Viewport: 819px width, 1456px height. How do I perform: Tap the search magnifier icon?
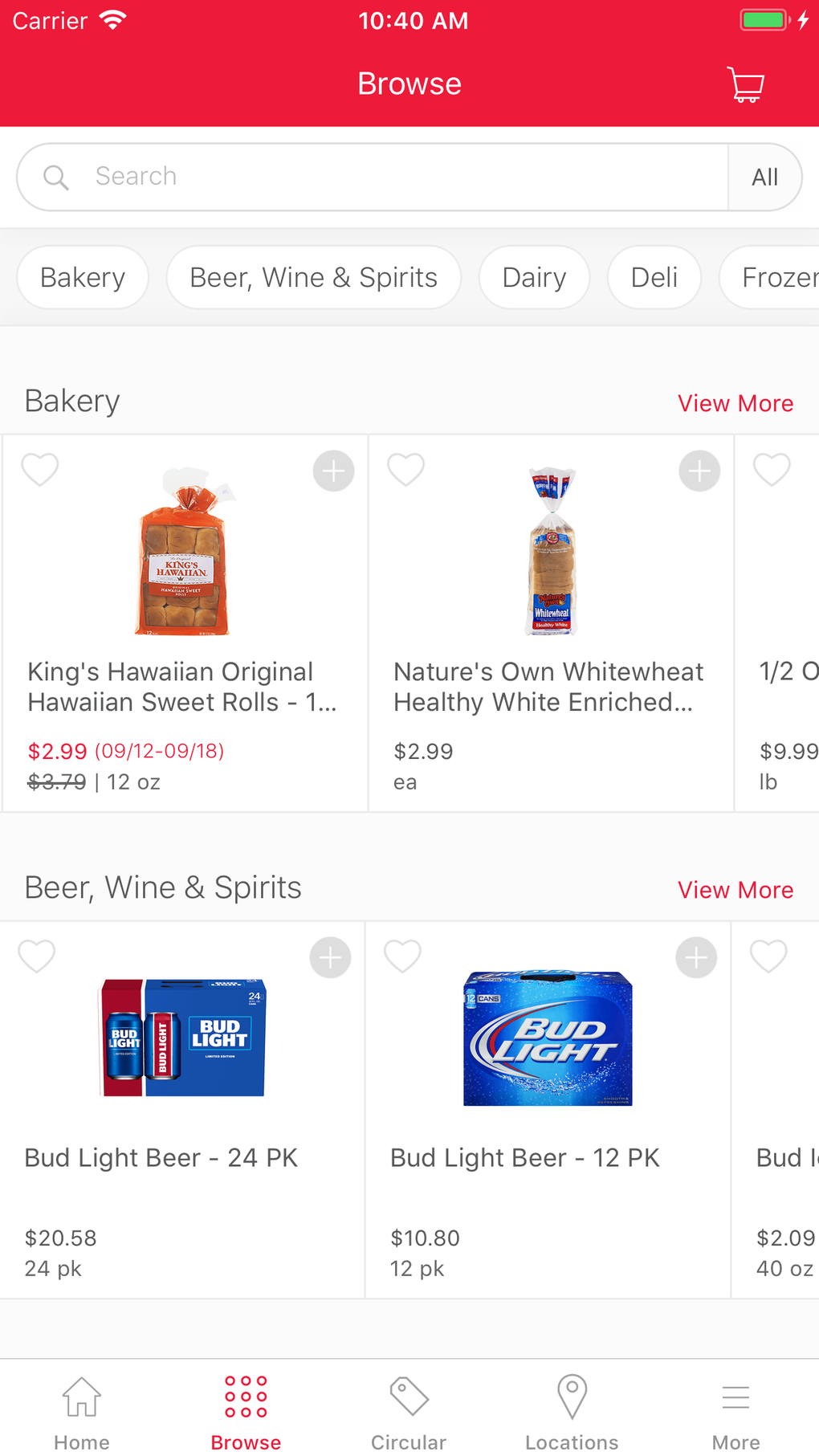click(55, 177)
